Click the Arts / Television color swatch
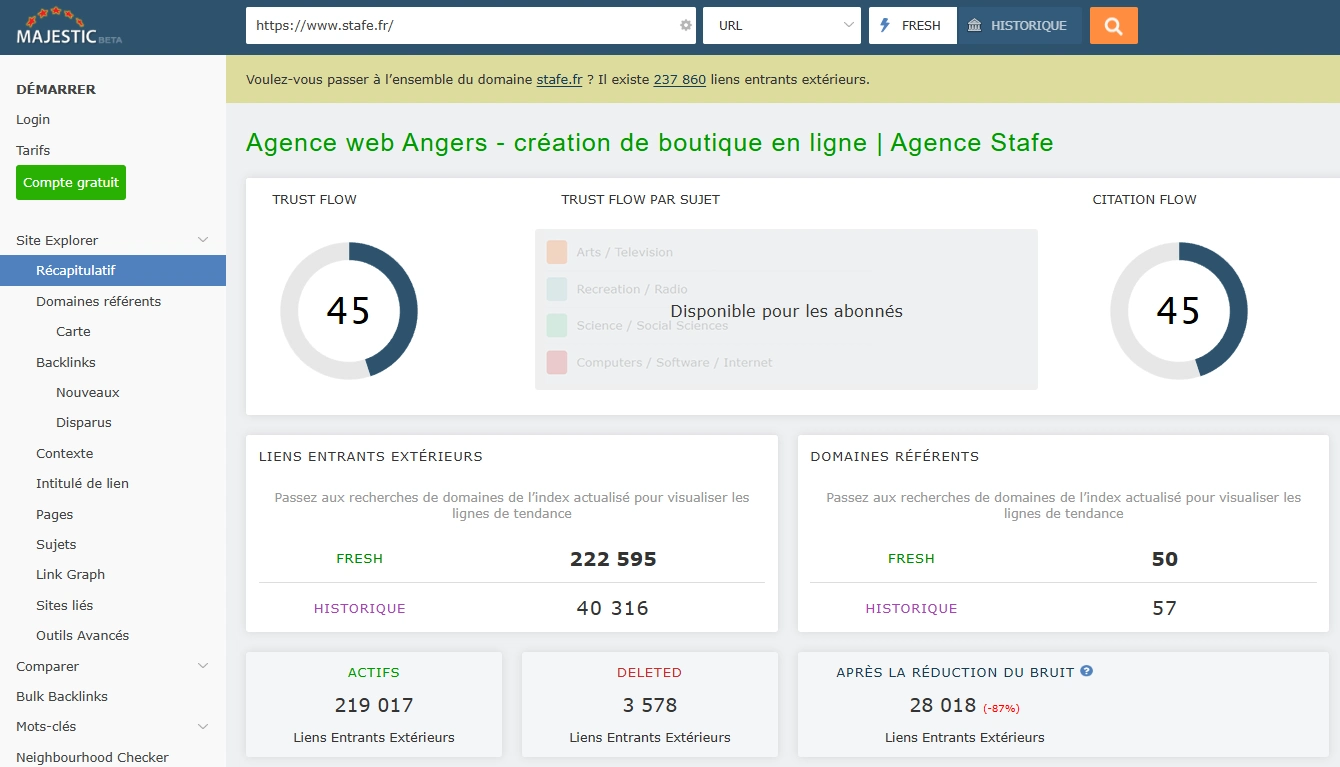 point(556,252)
